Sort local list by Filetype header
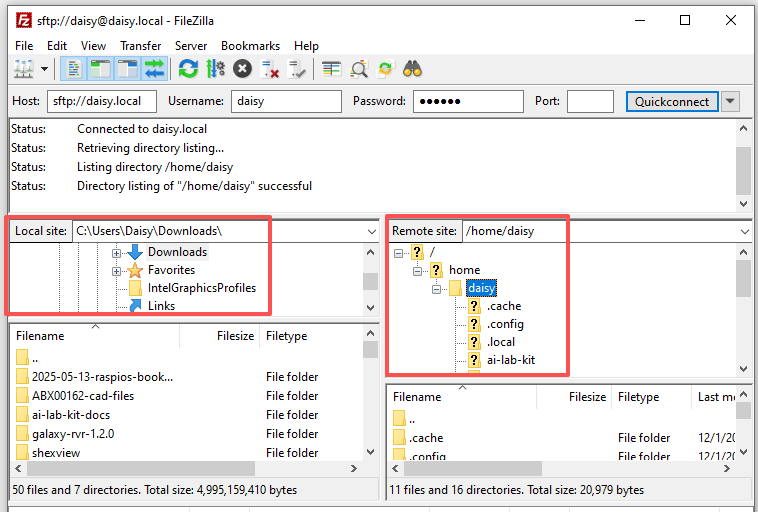This screenshot has height=512, width=758. (311, 336)
